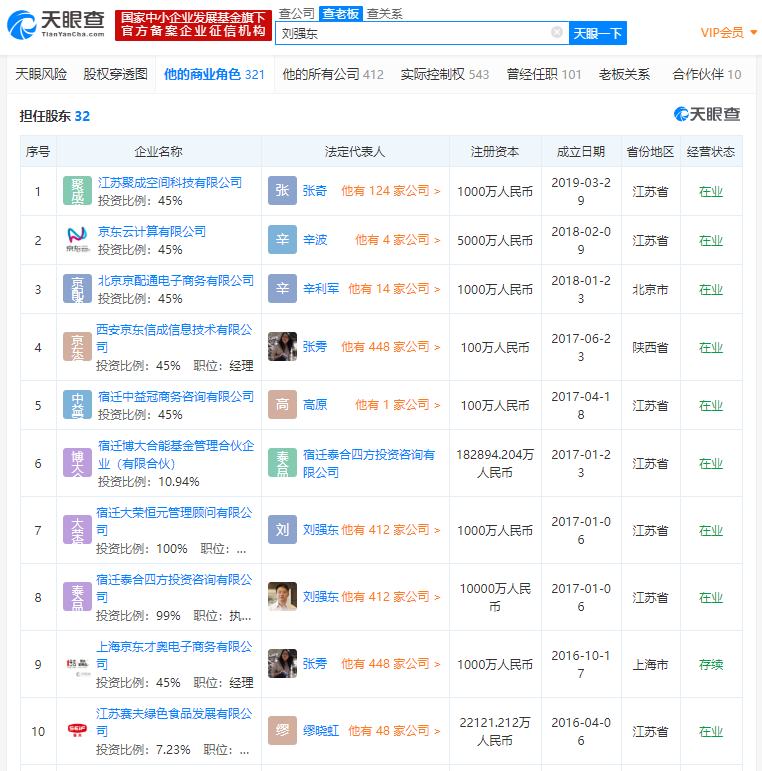Open 江苏赛夫绿色食品发展有限公司 link
The width and height of the screenshot is (762, 771).
point(174,722)
